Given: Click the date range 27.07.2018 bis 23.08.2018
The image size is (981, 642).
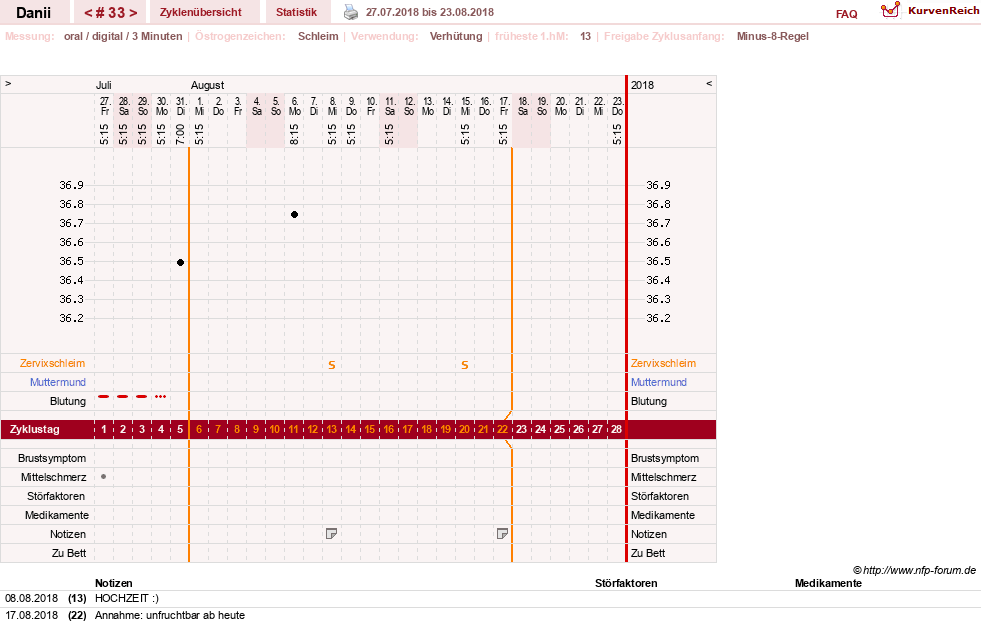Looking at the screenshot, I should pyautogui.click(x=430, y=12).
